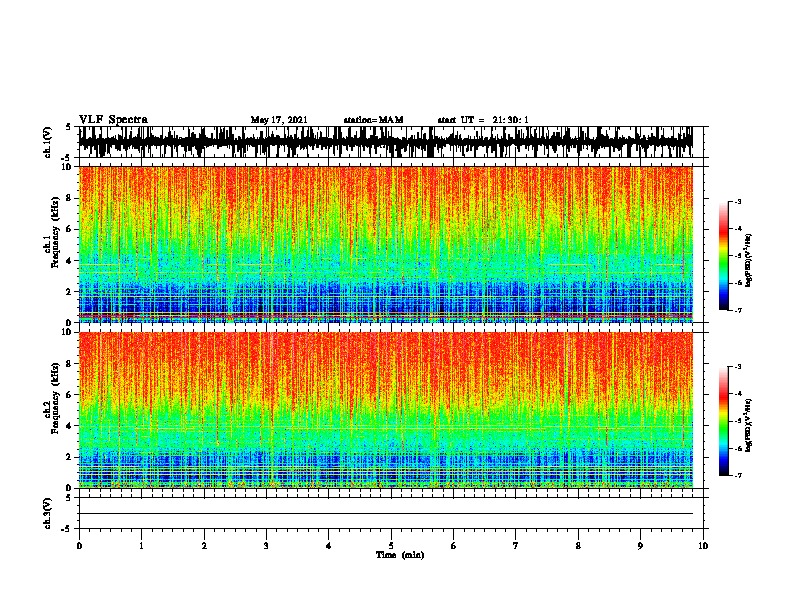This screenshot has width=792, height=612.
Task: Click the time axis tick label "7"
Action: click(x=516, y=546)
